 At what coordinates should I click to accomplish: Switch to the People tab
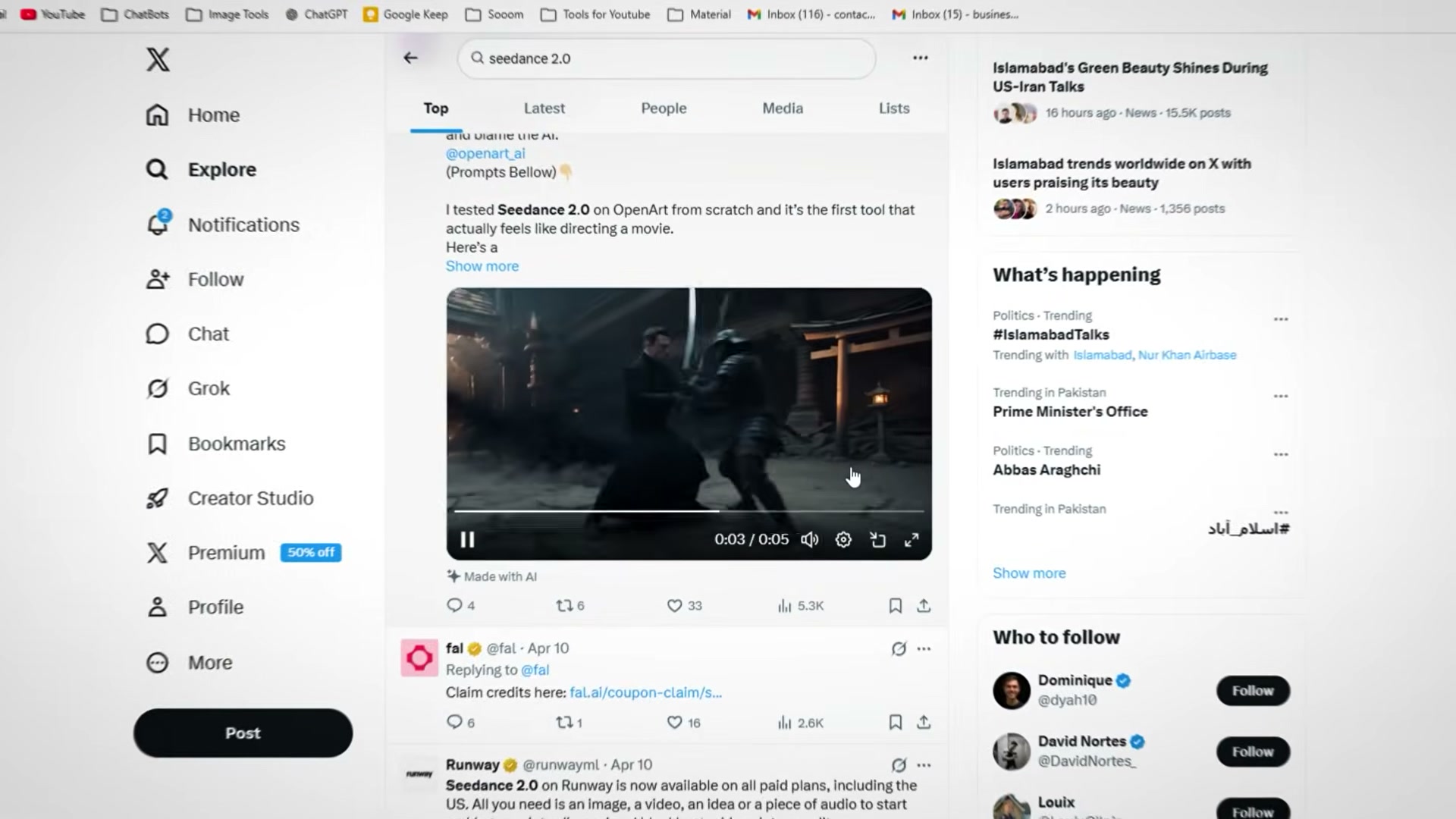pos(664,108)
